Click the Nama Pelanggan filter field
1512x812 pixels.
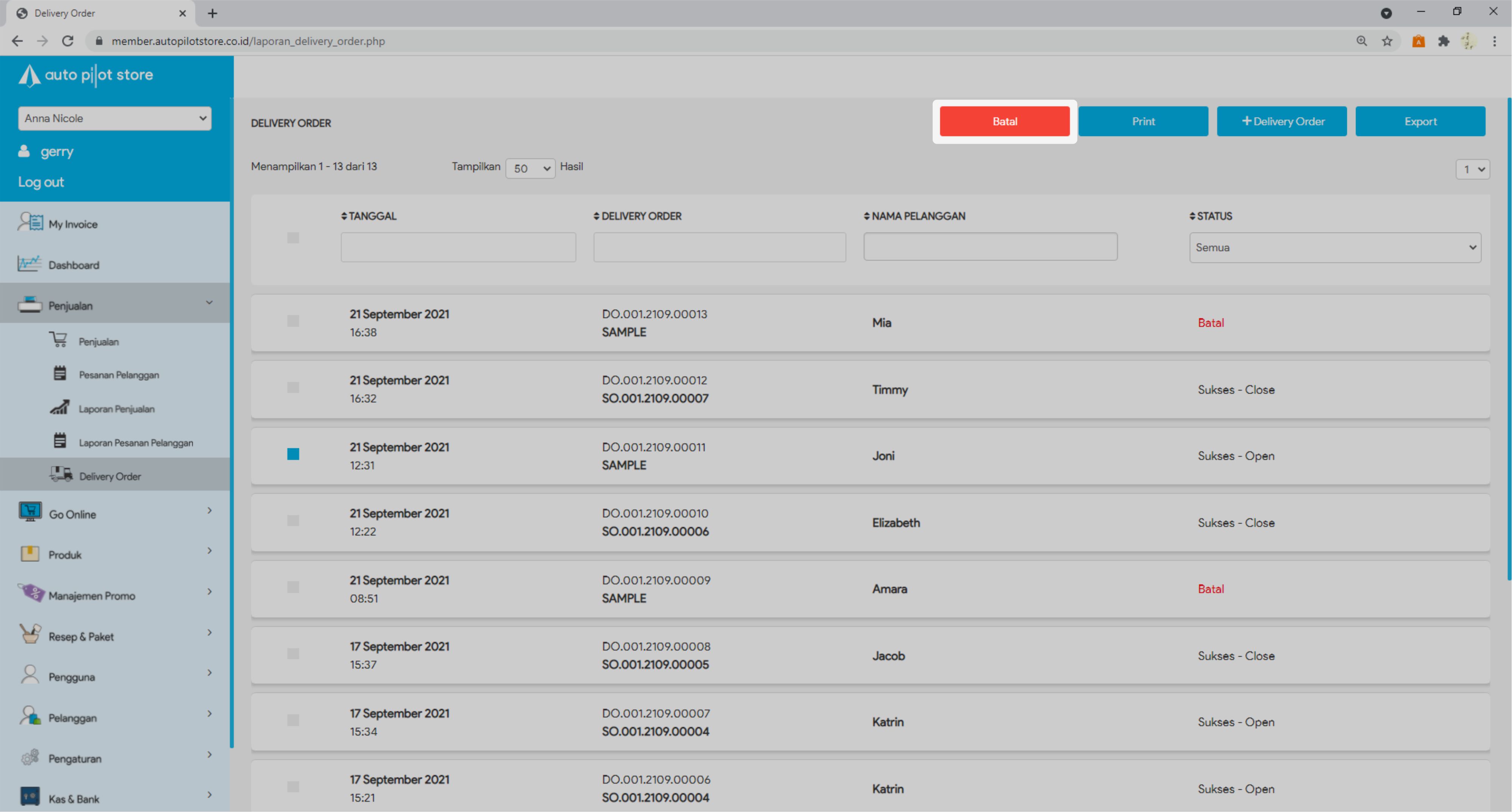click(990, 246)
